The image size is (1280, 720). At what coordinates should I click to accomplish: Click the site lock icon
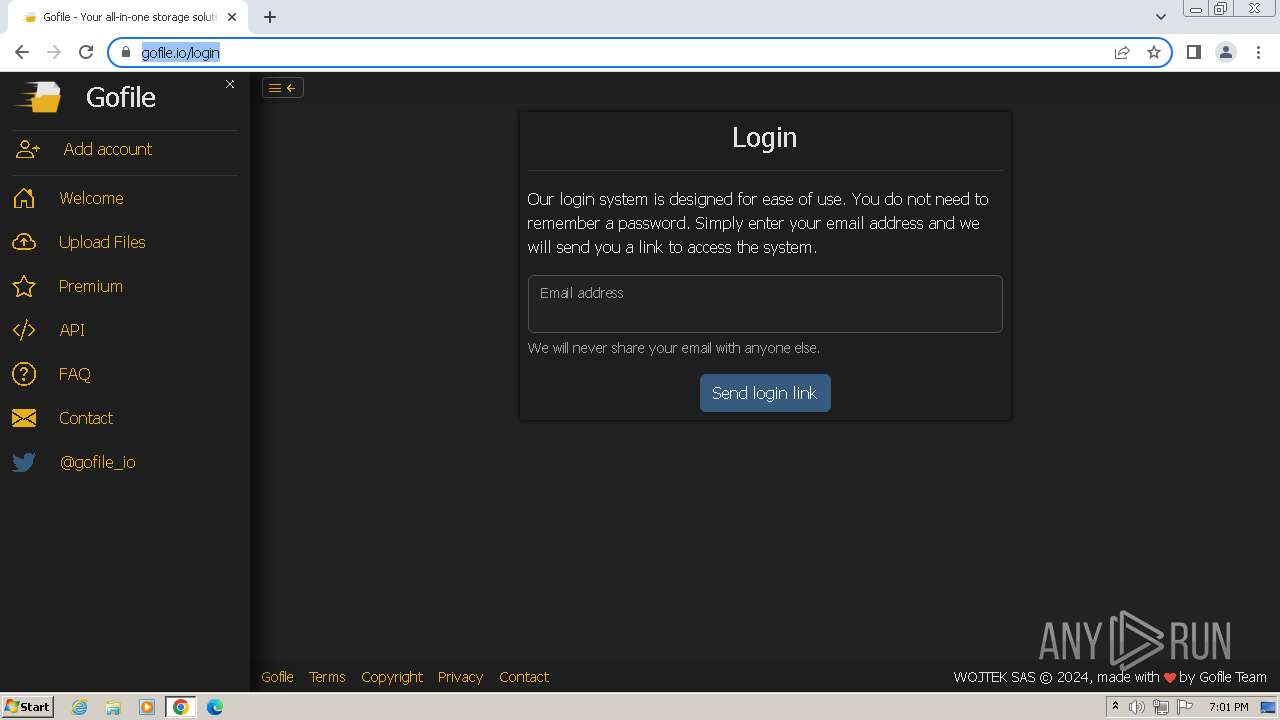(x=126, y=52)
